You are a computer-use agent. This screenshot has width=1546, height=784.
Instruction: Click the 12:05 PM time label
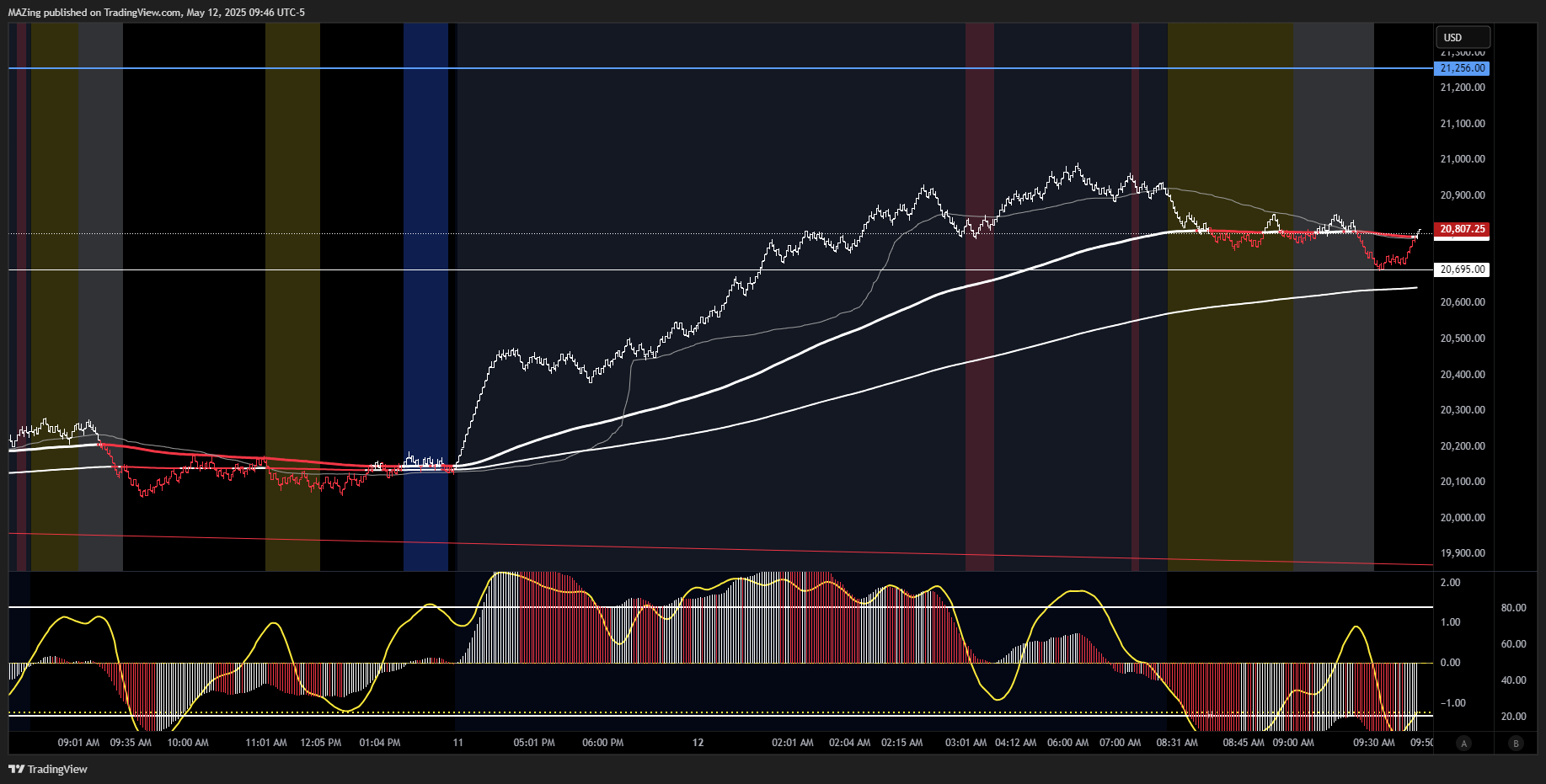pos(321,743)
